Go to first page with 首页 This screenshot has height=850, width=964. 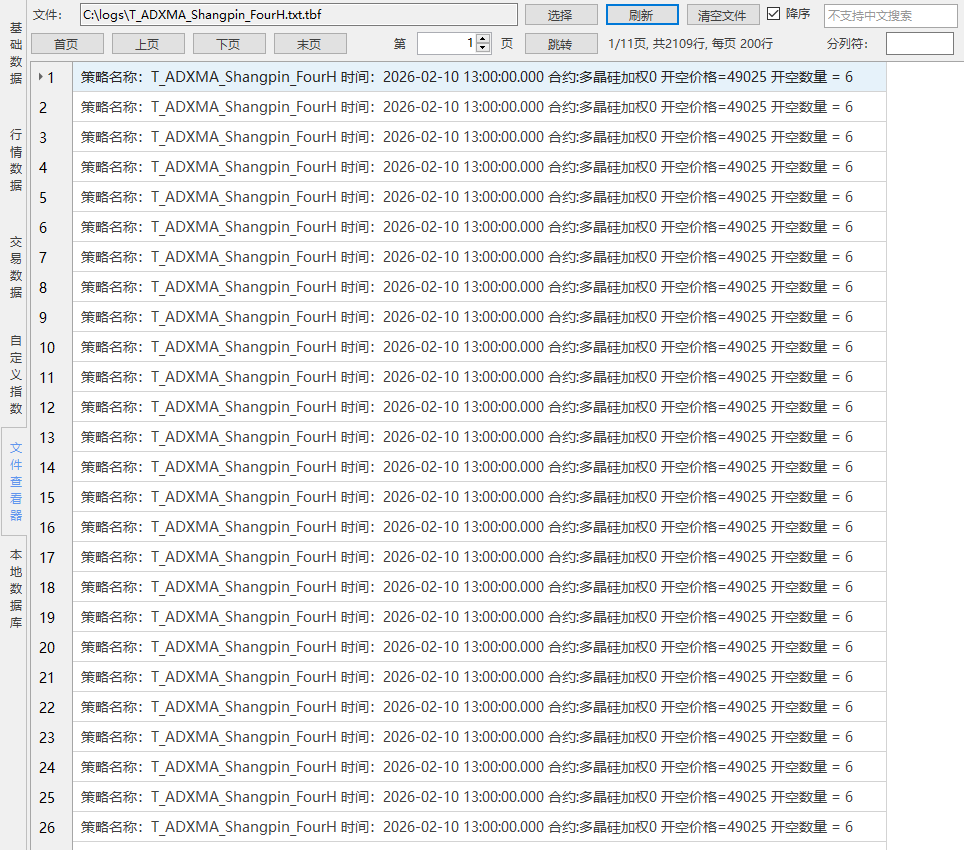tap(66, 44)
